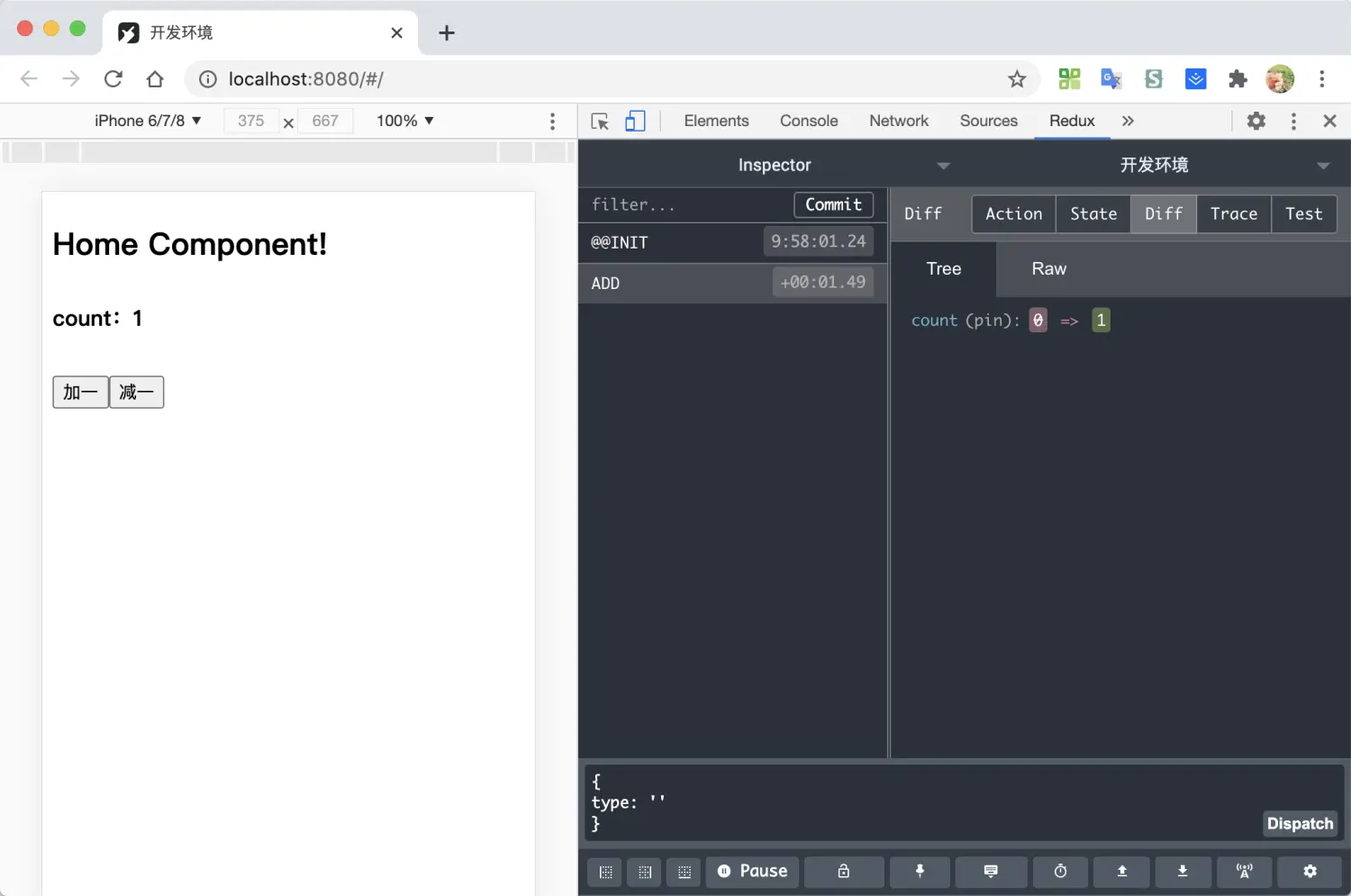
Task: Open the Network DevTools tab
Action: click(899, 122)
